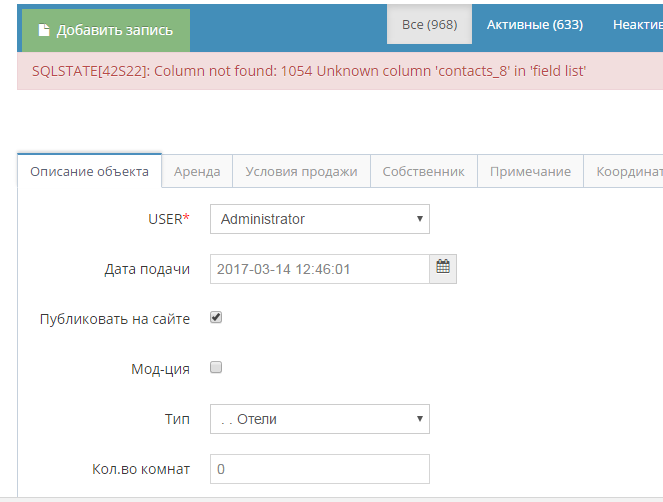Open the calendar picker for Дата подачи
The width and height of the screenshot is (663, 502).
pyautogui.click(x=443, y=268)
